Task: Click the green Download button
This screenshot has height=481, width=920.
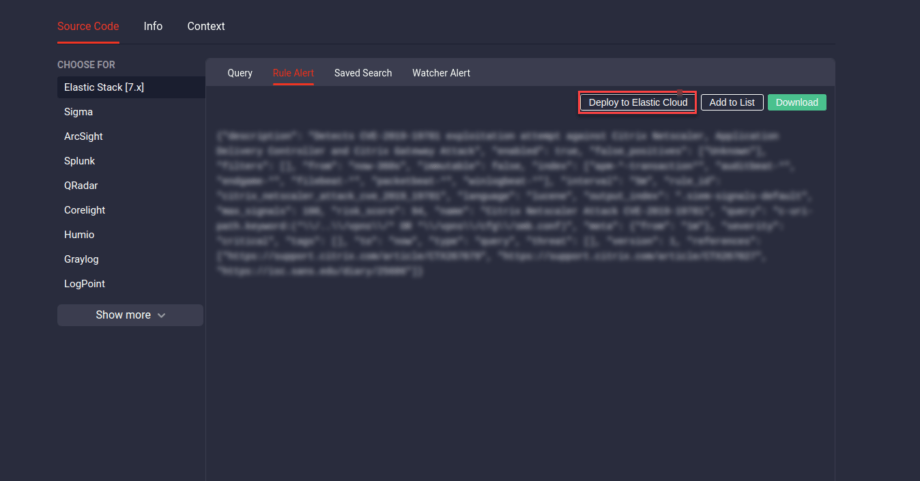Action: (x=797, y=102)
